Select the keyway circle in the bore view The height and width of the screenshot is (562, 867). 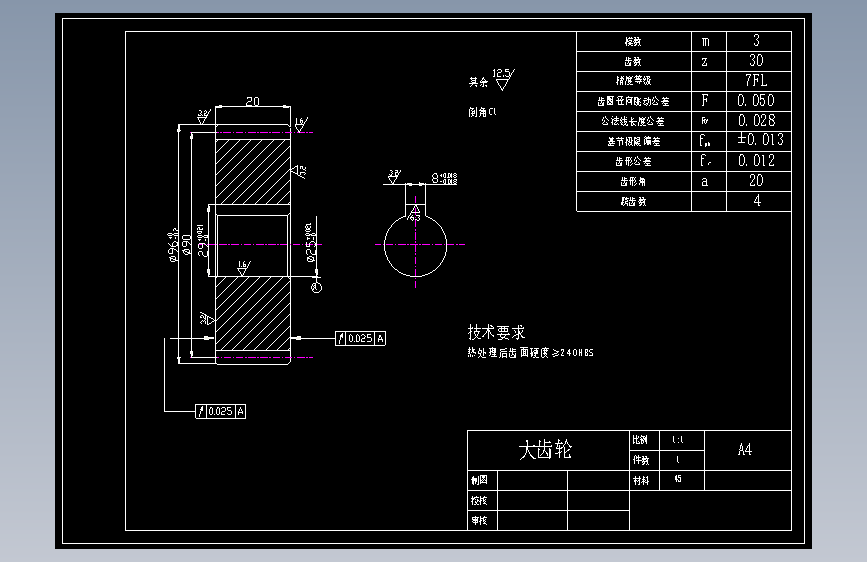click(x=416, y=244)
